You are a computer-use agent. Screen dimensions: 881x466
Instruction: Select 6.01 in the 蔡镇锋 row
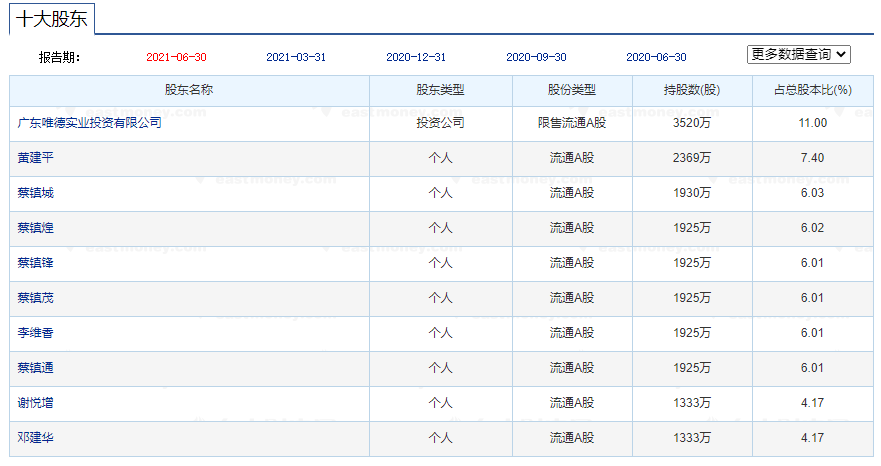point(812,263)
